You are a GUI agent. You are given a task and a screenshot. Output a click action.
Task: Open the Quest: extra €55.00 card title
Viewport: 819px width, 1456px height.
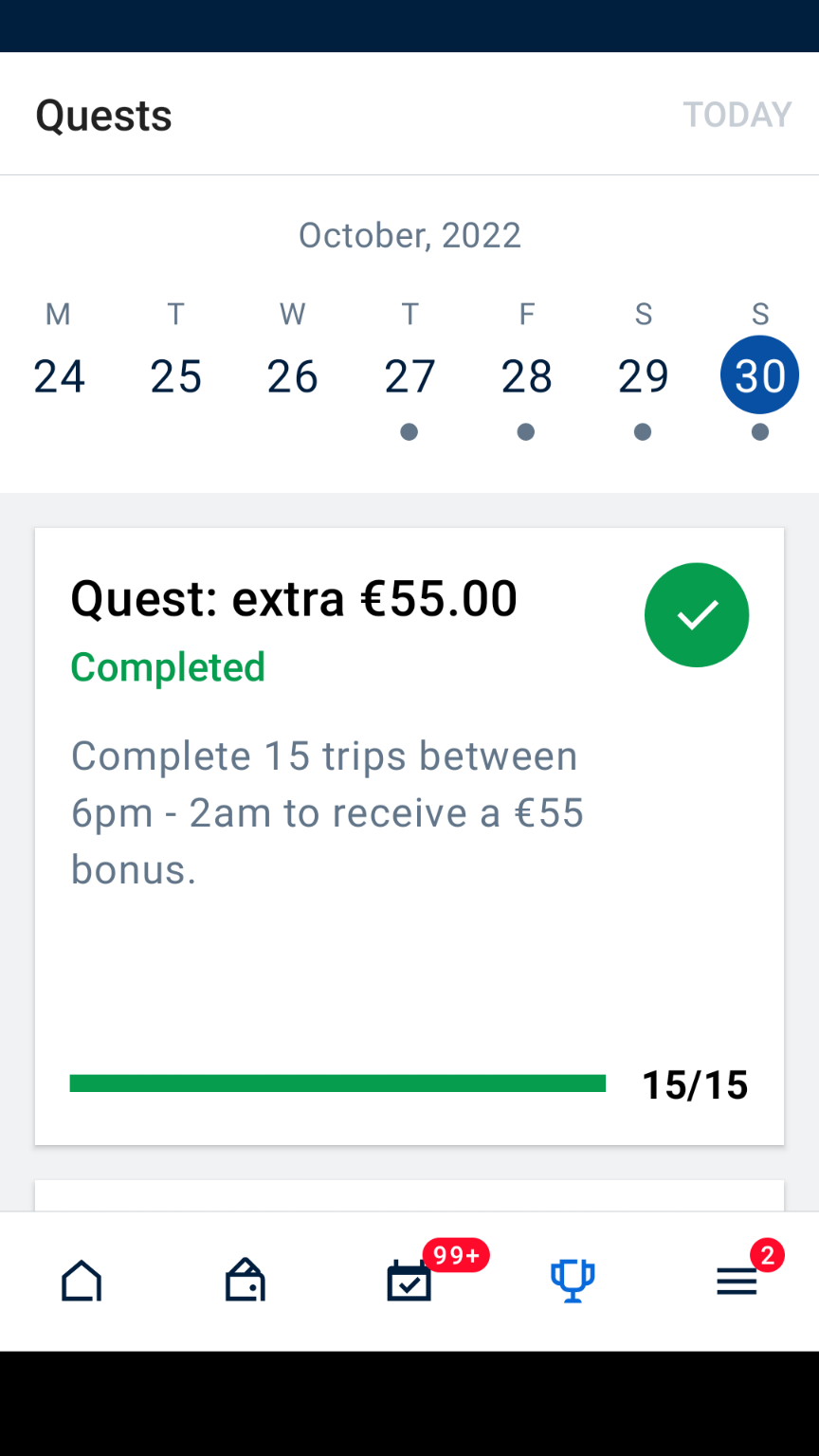point(294,599)
